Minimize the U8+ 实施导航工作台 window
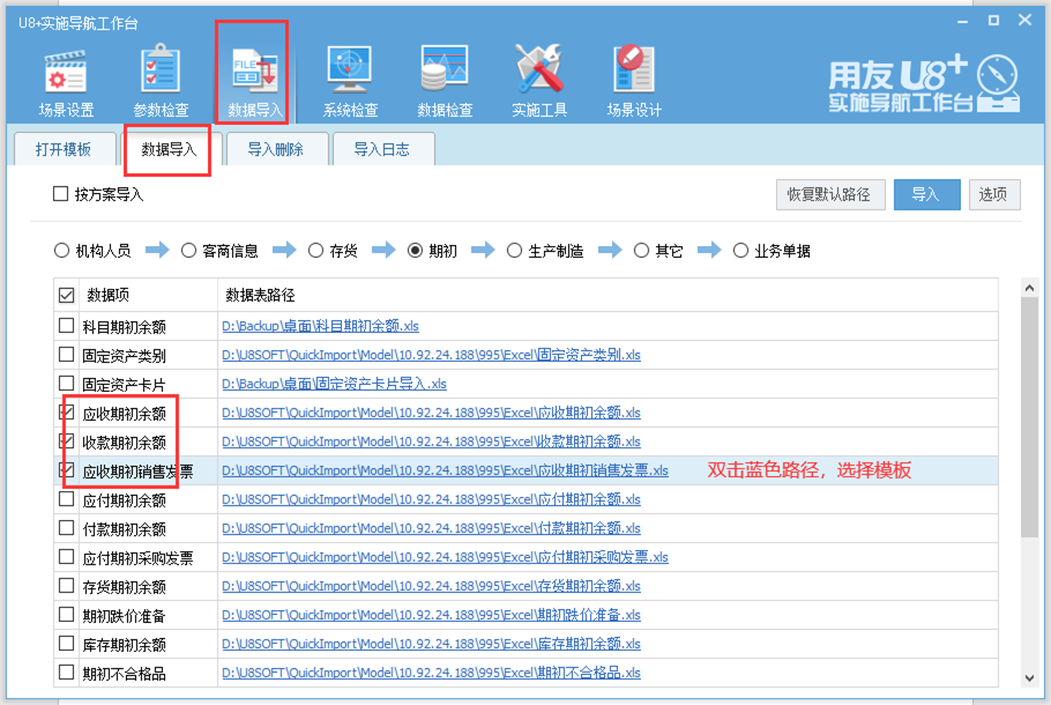 click(x=963, y=21)
